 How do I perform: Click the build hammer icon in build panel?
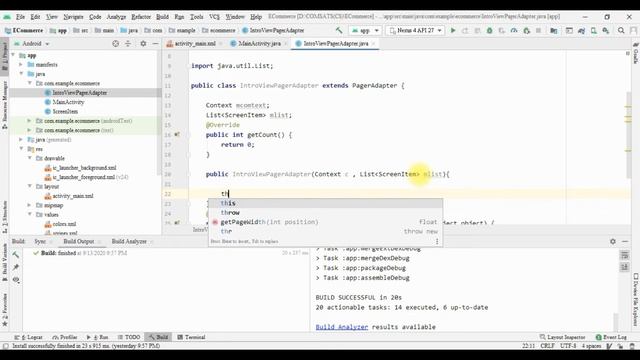point(16,254)
